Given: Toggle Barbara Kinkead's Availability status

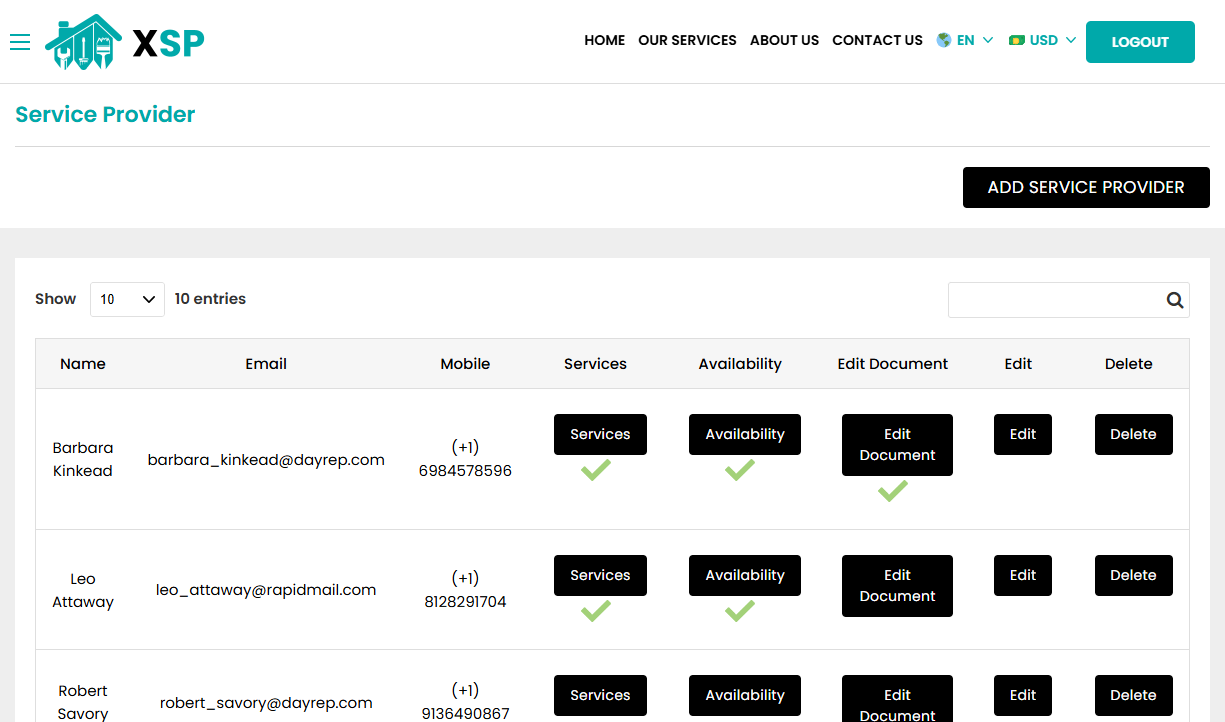Looking at the screenshot, I should pos(744,434).
